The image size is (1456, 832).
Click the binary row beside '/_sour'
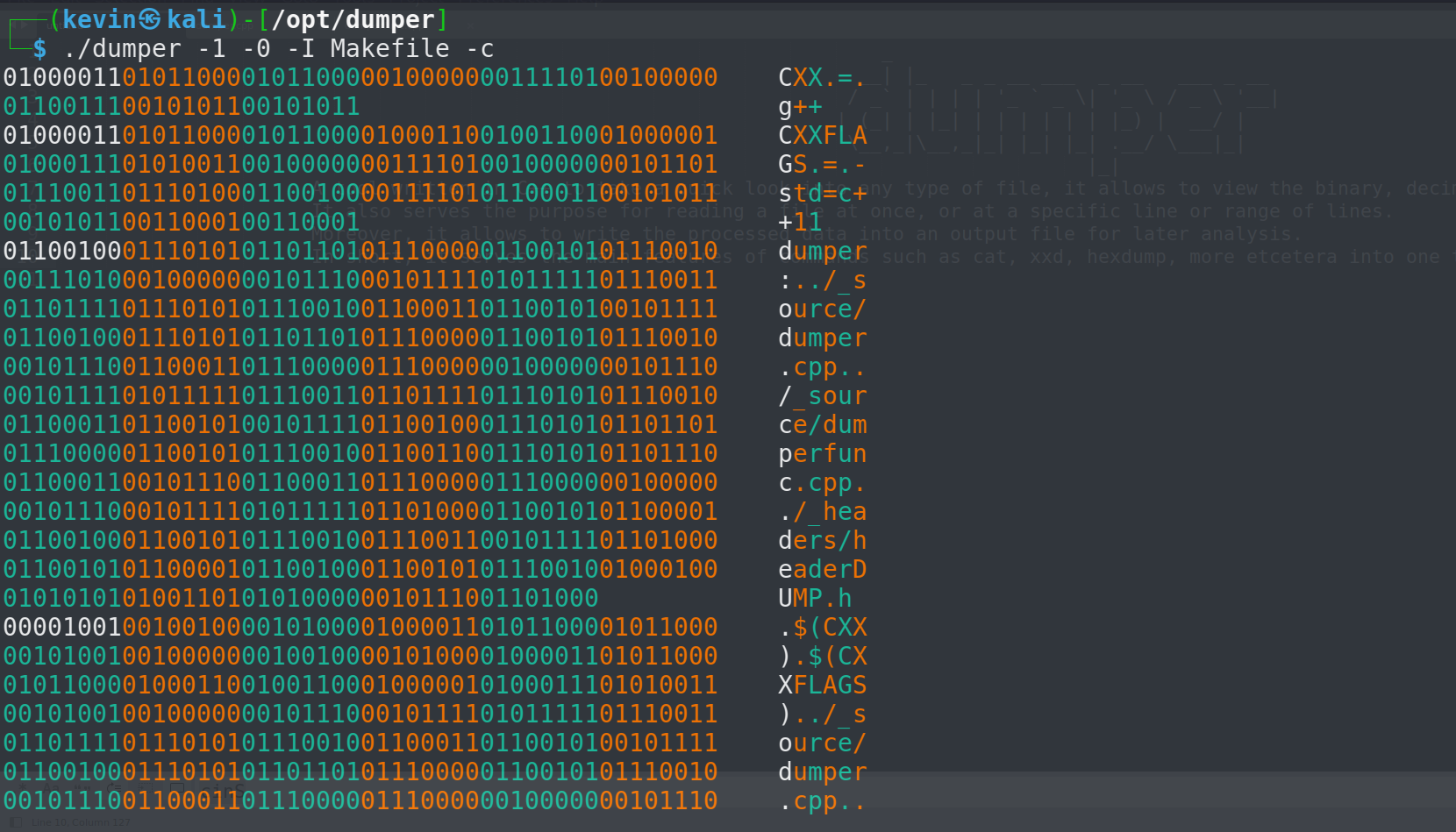point(360,395)
